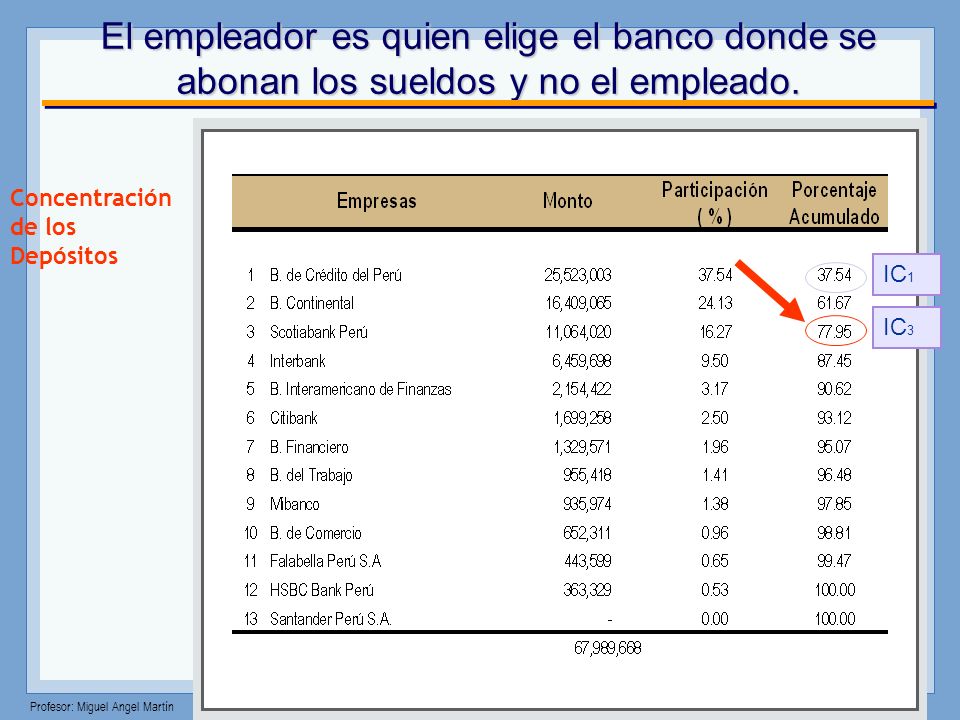Click the participation value 0.00
The image size is (960, 720).
click(714, 619)
